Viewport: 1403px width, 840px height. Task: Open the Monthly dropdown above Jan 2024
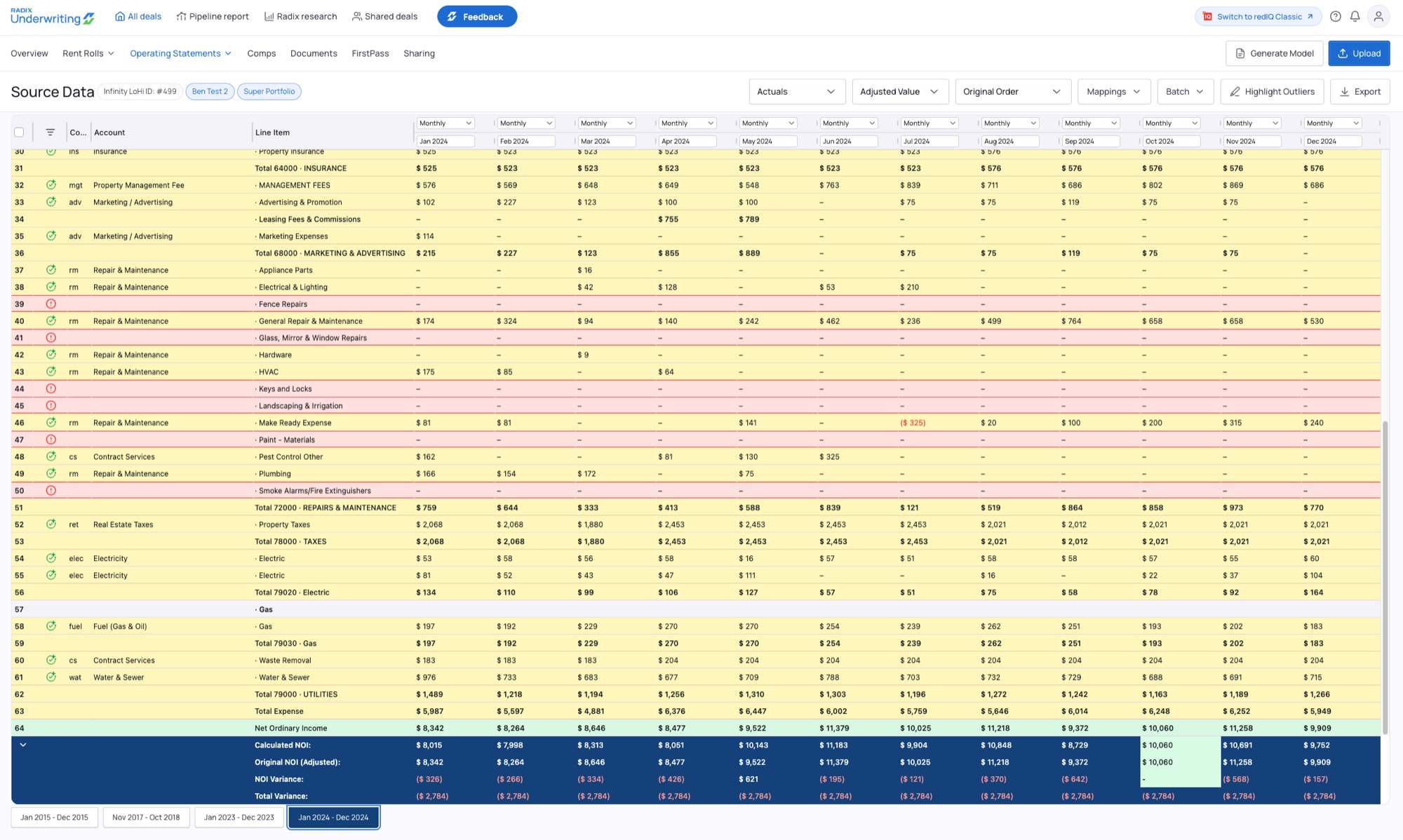(445, 123)
